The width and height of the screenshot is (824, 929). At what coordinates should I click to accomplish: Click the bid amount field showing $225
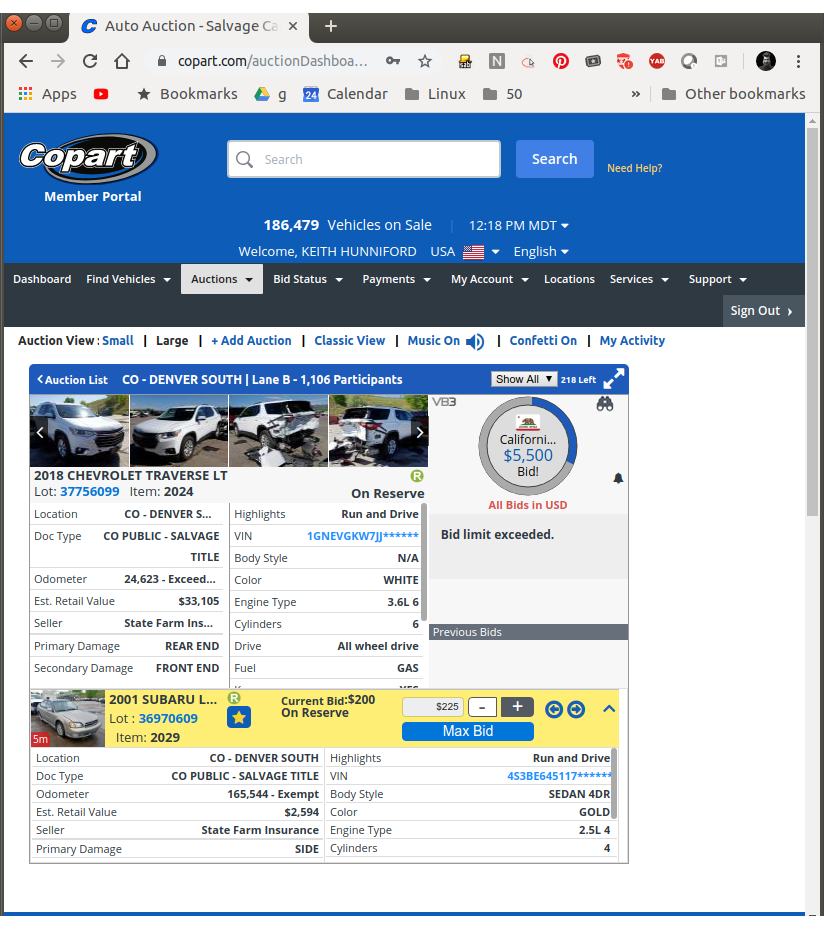(432, 707)
